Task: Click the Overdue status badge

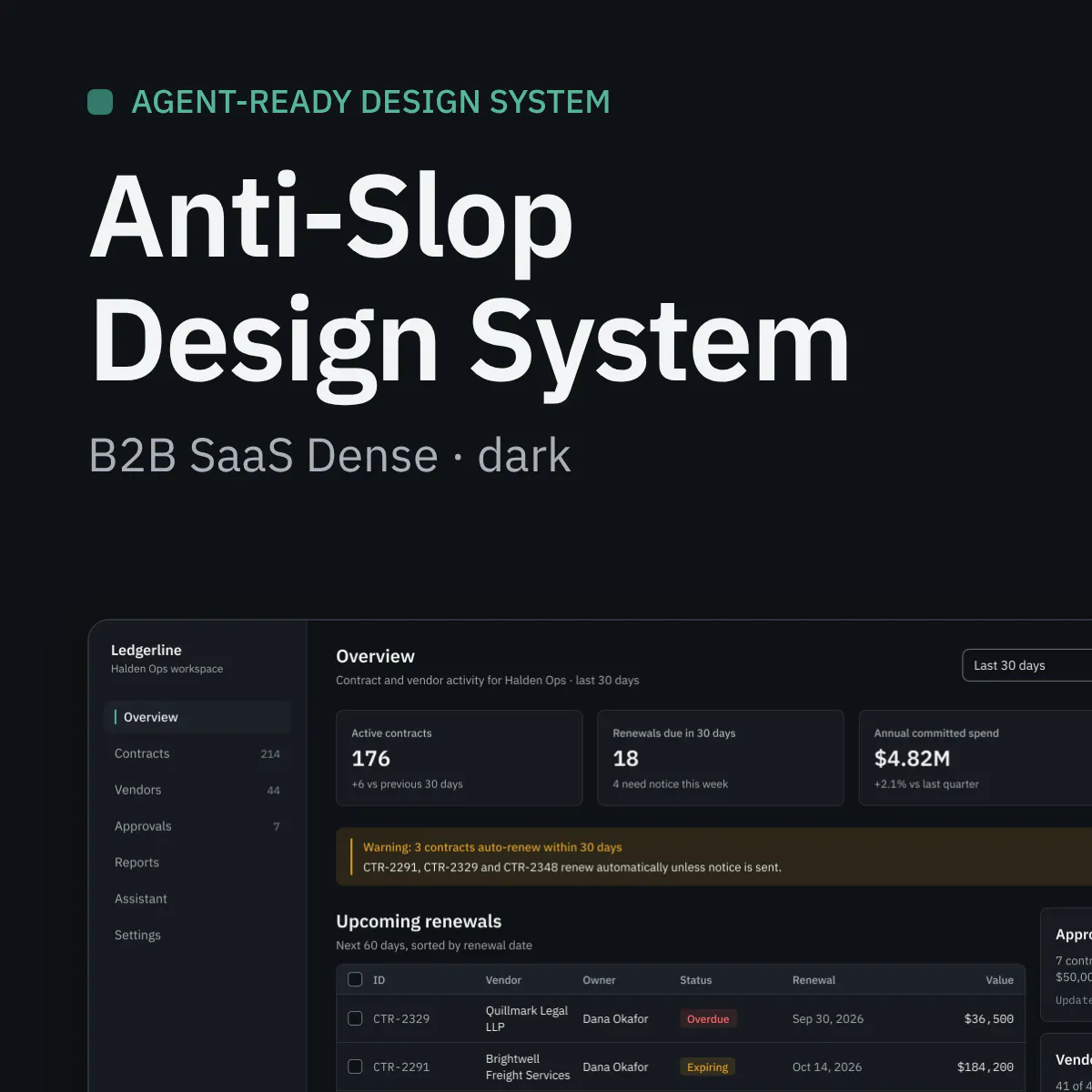Action: [708, 1018]
